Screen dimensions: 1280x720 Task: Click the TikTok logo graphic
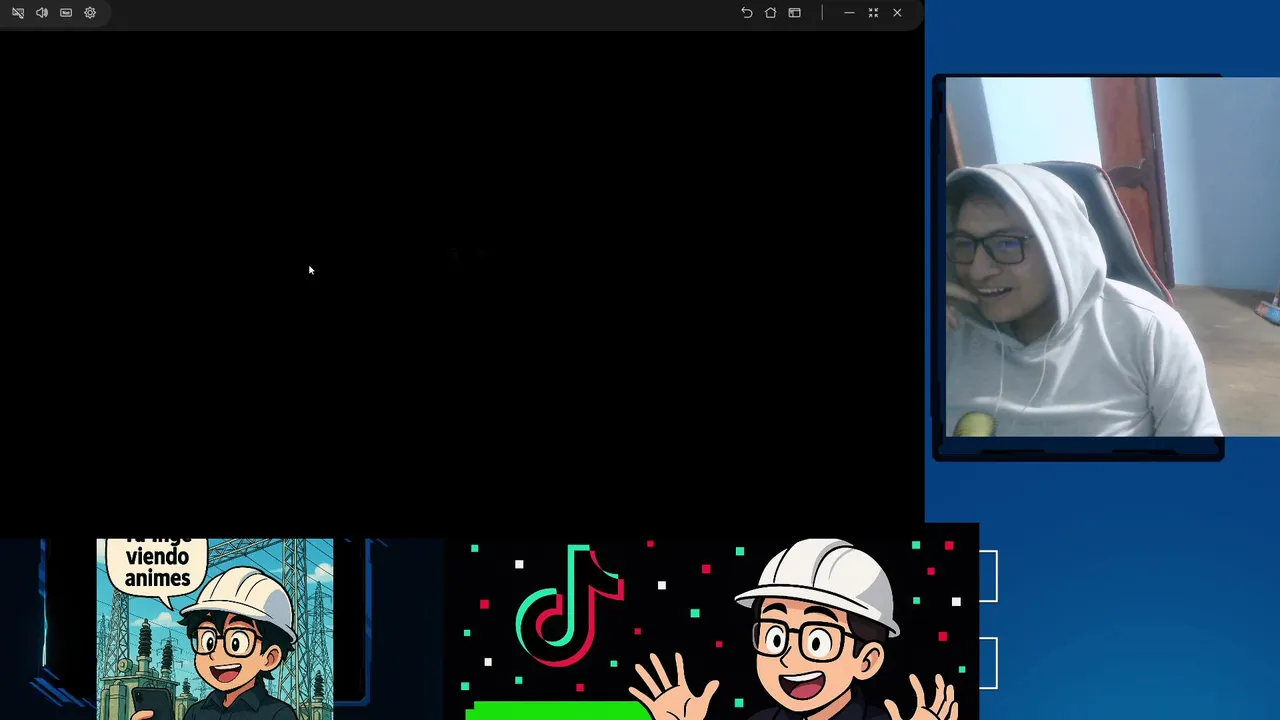pyautogui.click(x=569, y=606)
